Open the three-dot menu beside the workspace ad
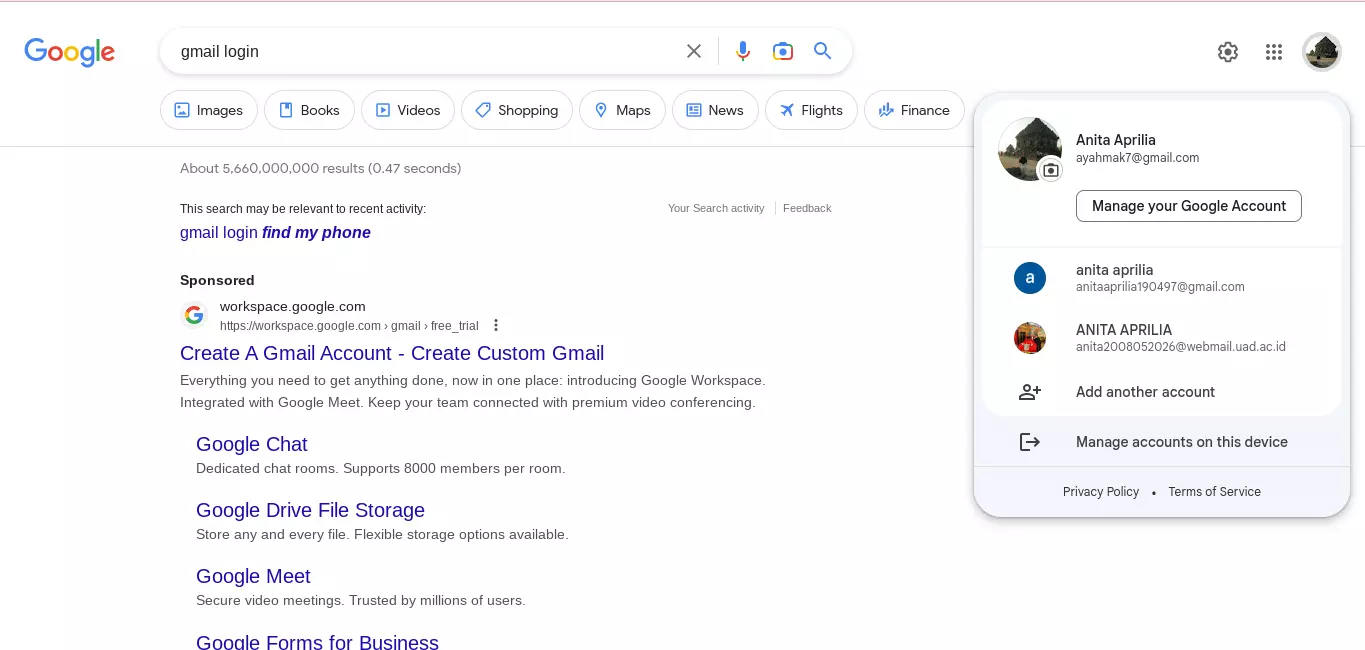The width and height of the screenshot is (1365, 650). point(496,325)
